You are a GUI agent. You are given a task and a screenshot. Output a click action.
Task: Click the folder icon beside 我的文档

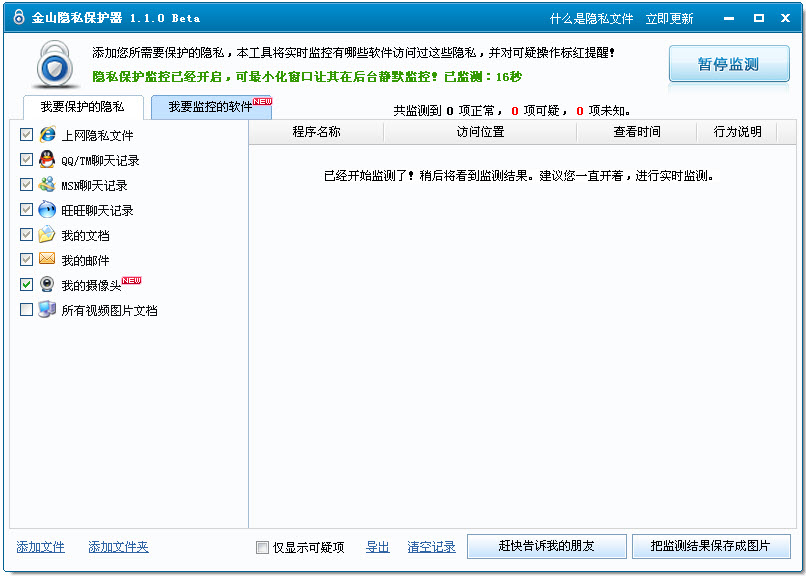47,234
